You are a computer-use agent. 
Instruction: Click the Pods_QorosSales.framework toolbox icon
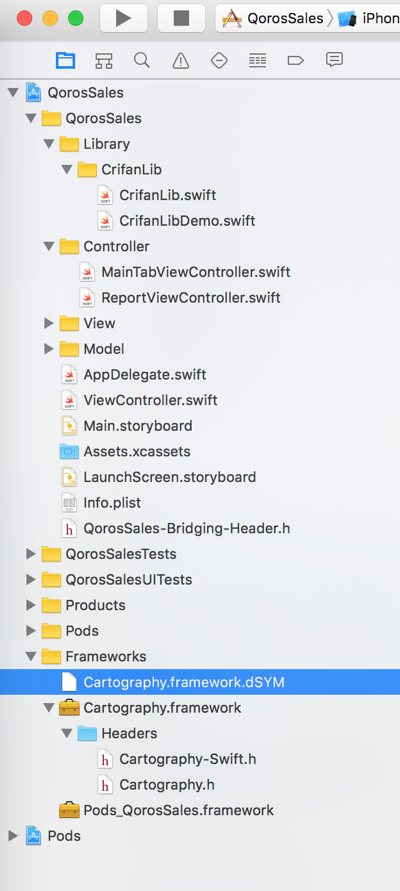[69, 810]
